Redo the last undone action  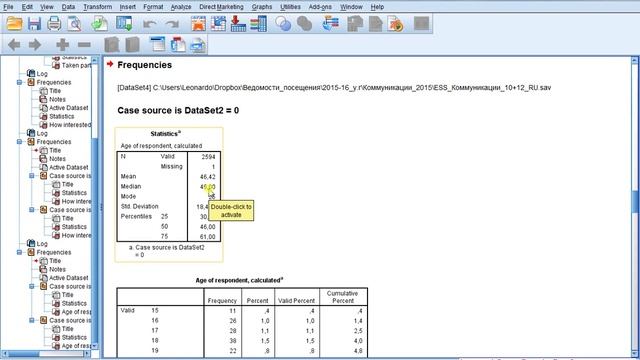click(172, 24)
